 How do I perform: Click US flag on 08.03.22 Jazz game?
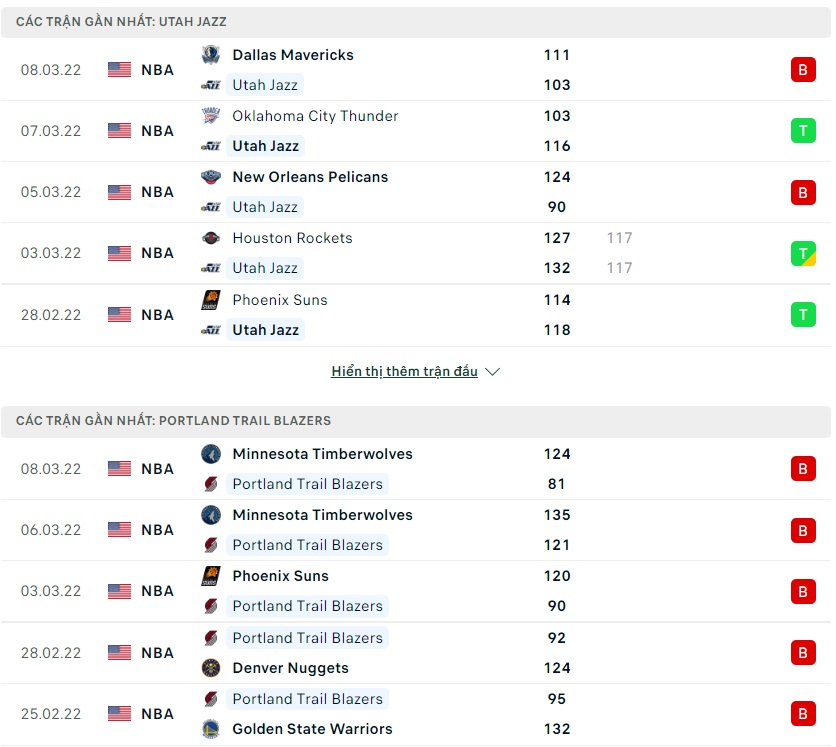[120, 70]
